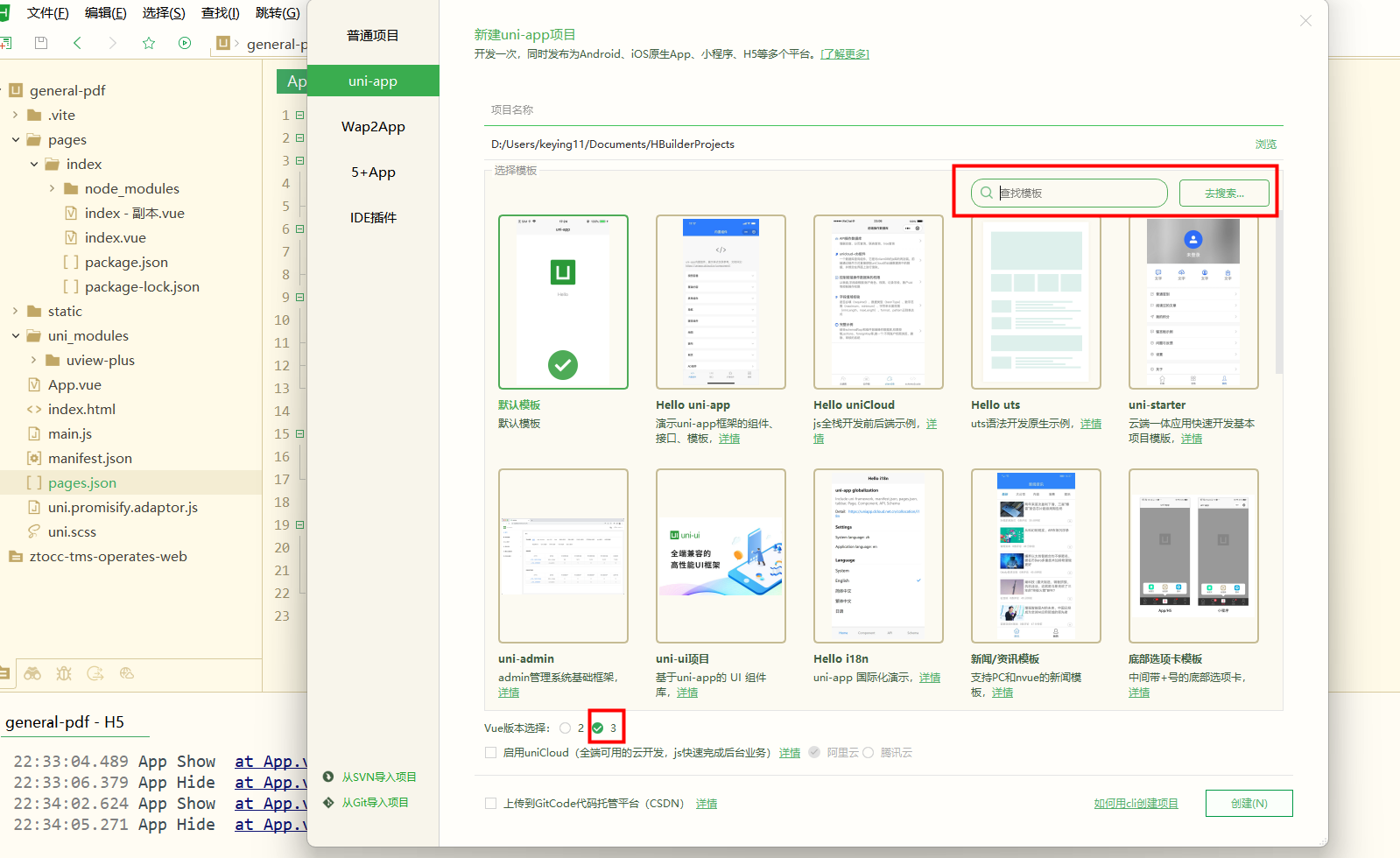This screenshot has width=1400, height=858.
Task: Click the 浏览 browse link
Action: (x=1265, y=144)
